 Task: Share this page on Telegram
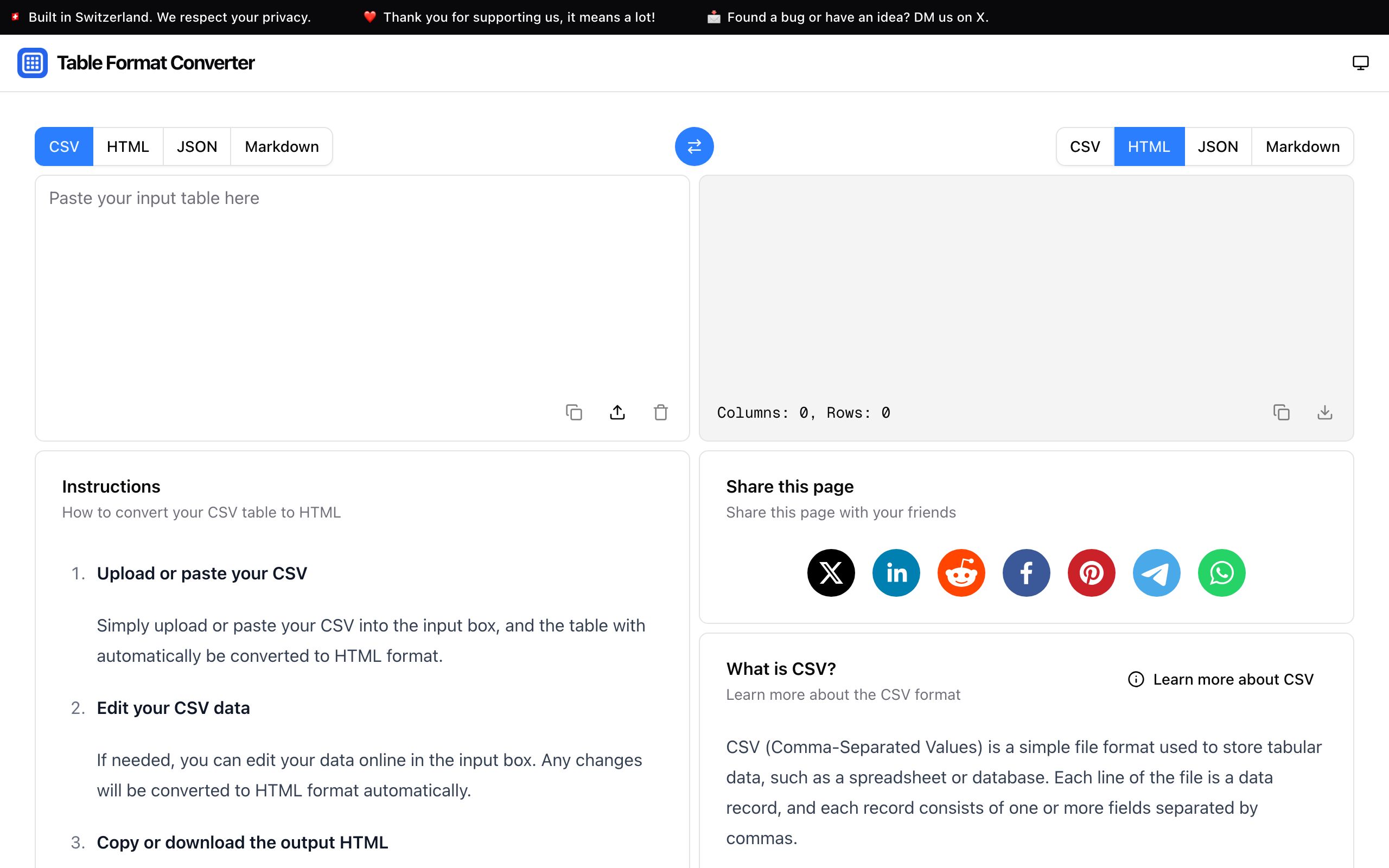point(1157,573)
